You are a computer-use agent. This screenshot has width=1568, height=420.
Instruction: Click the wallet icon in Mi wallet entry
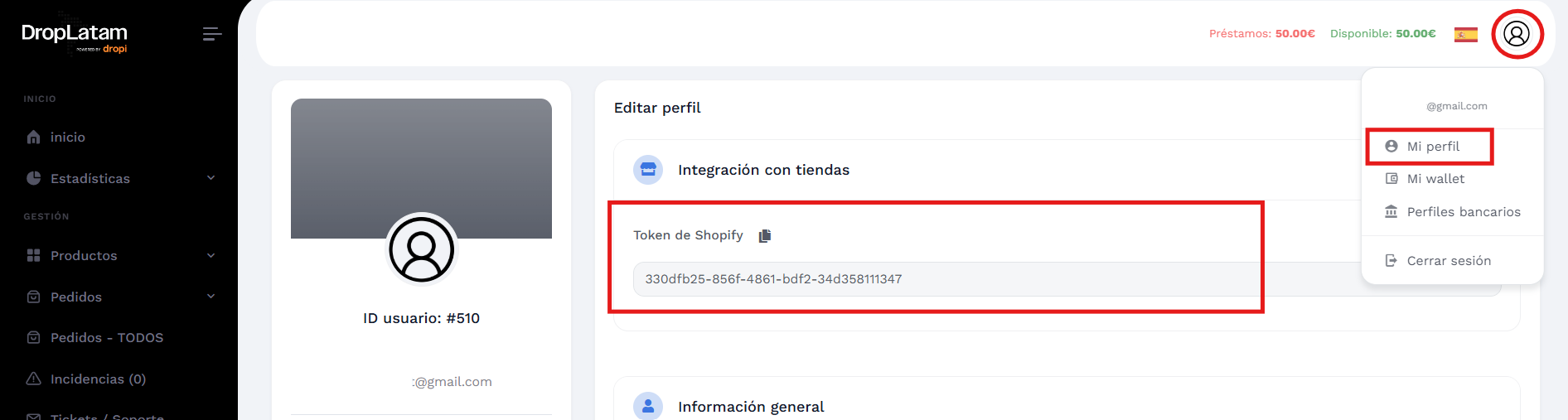1391,178
